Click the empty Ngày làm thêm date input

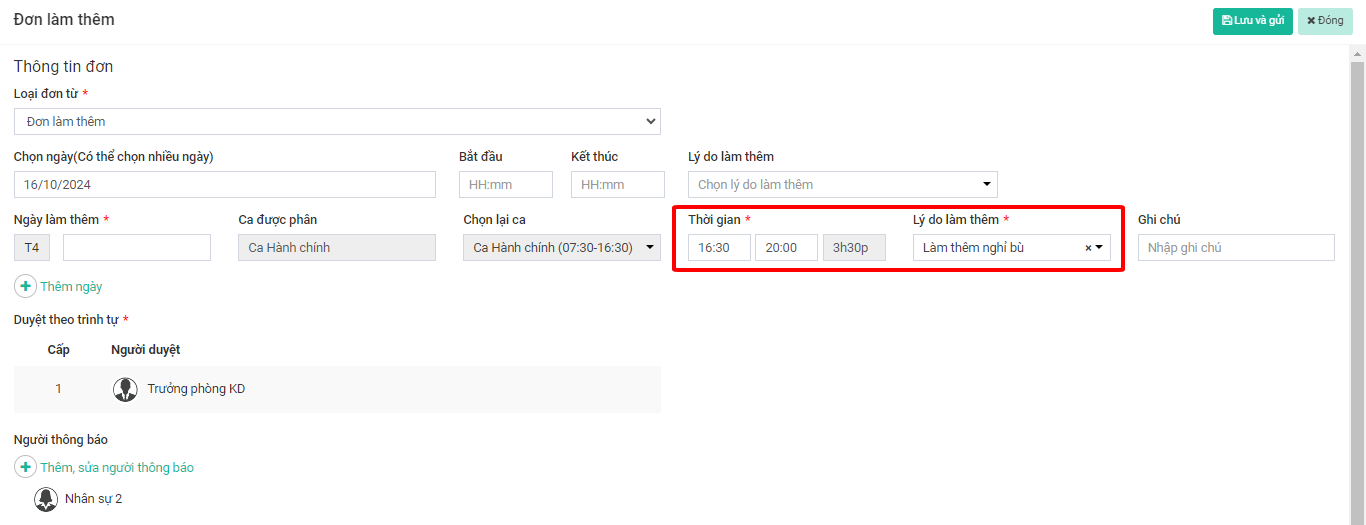click(137, 248)
